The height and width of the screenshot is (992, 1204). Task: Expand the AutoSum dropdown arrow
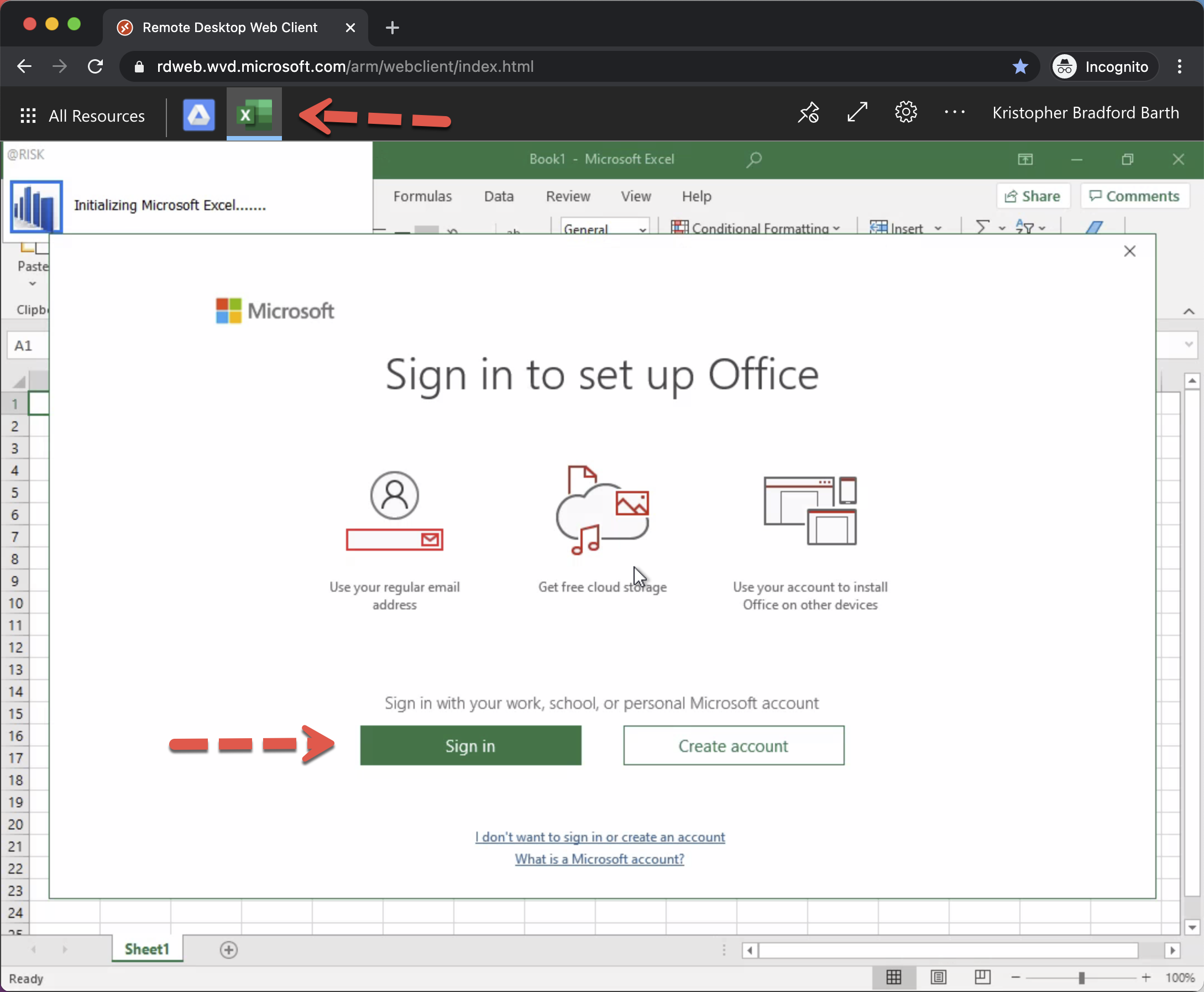pos(1002,228)
